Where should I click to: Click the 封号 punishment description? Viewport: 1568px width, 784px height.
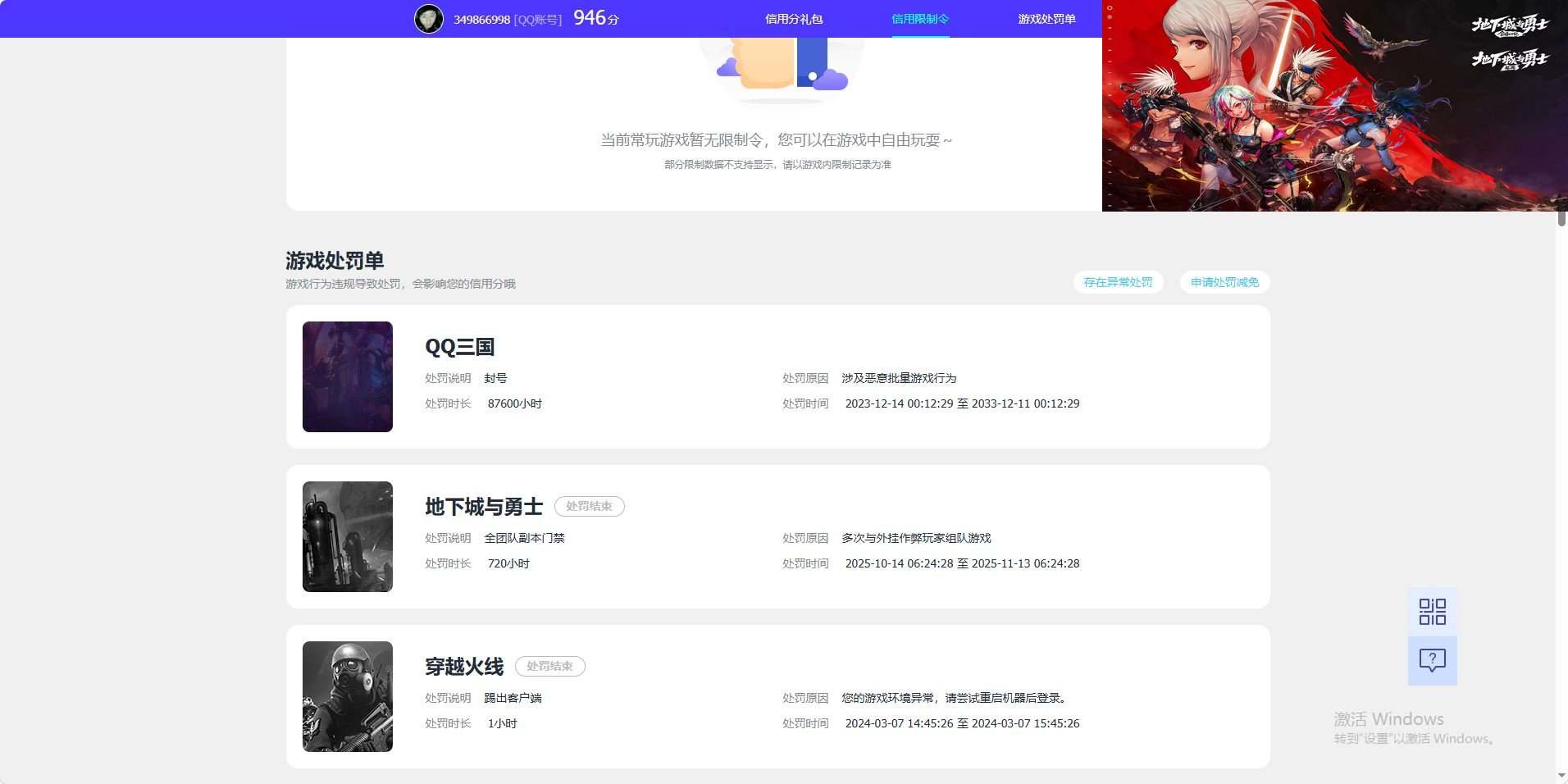point(495,378)
